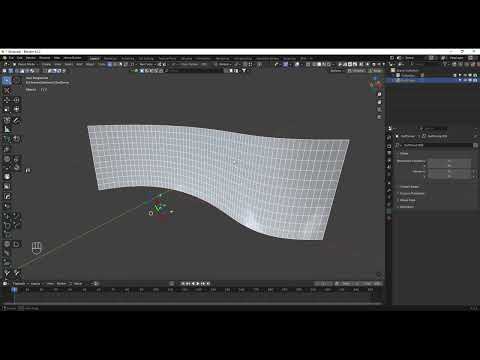Hide the Collection in viewport (eye)
Screen dimensions: 480x360
465,75
